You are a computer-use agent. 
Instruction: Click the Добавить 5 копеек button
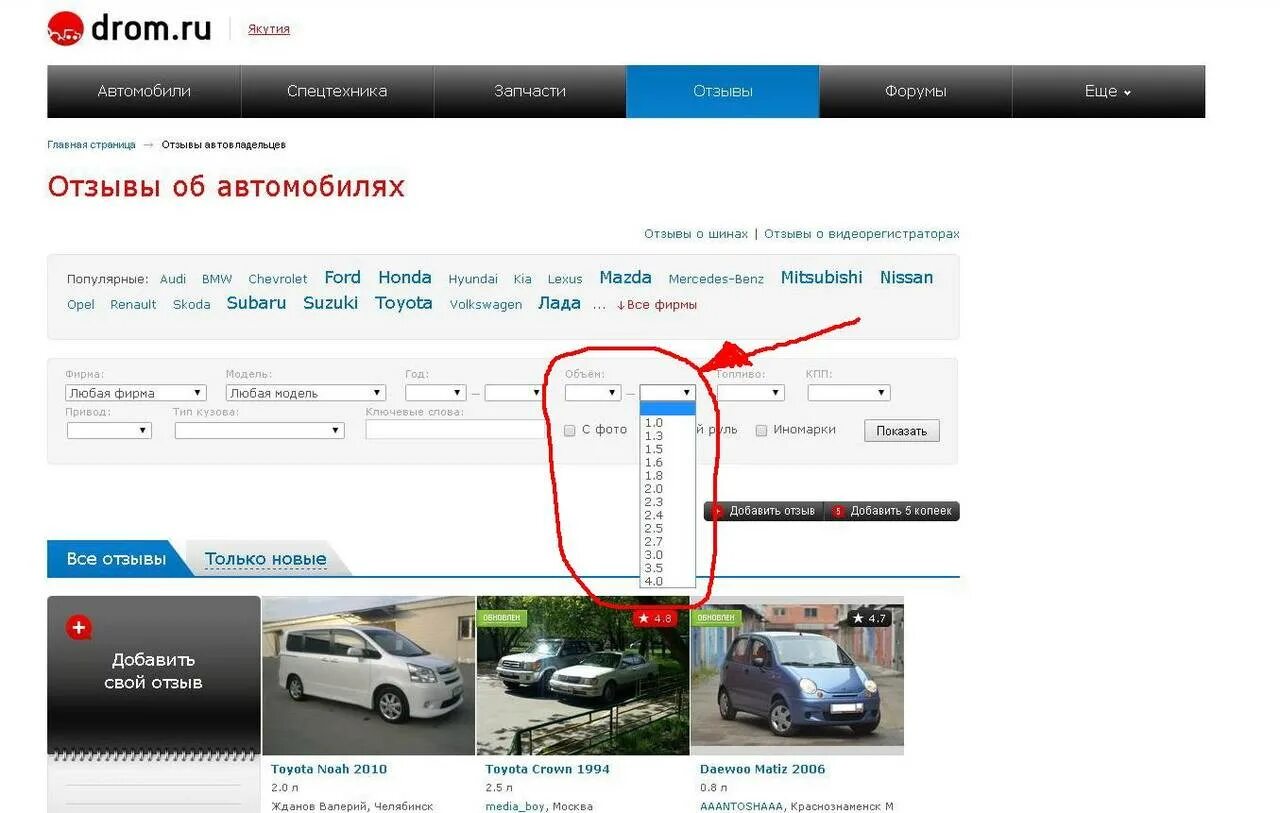pos(892,511)
